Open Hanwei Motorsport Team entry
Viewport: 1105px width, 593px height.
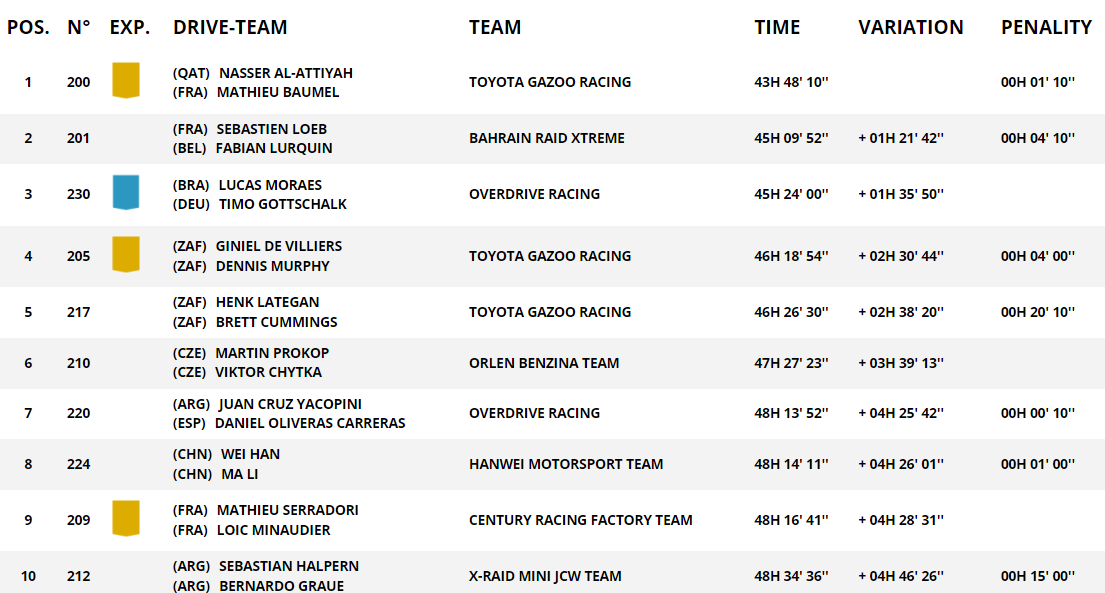566,464
